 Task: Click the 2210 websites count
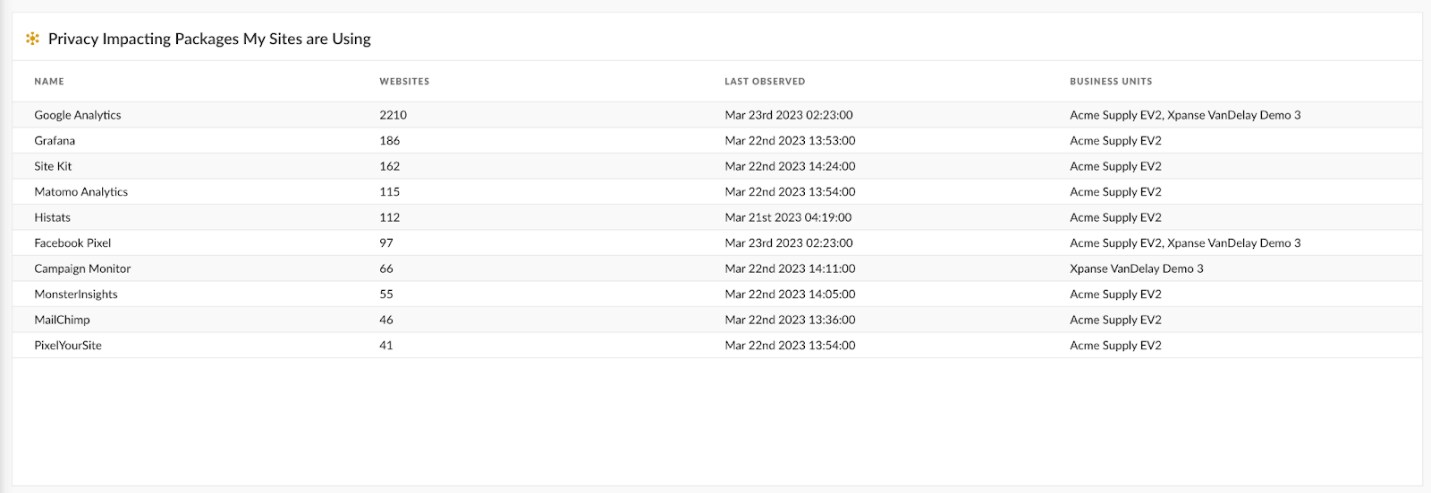393,115
